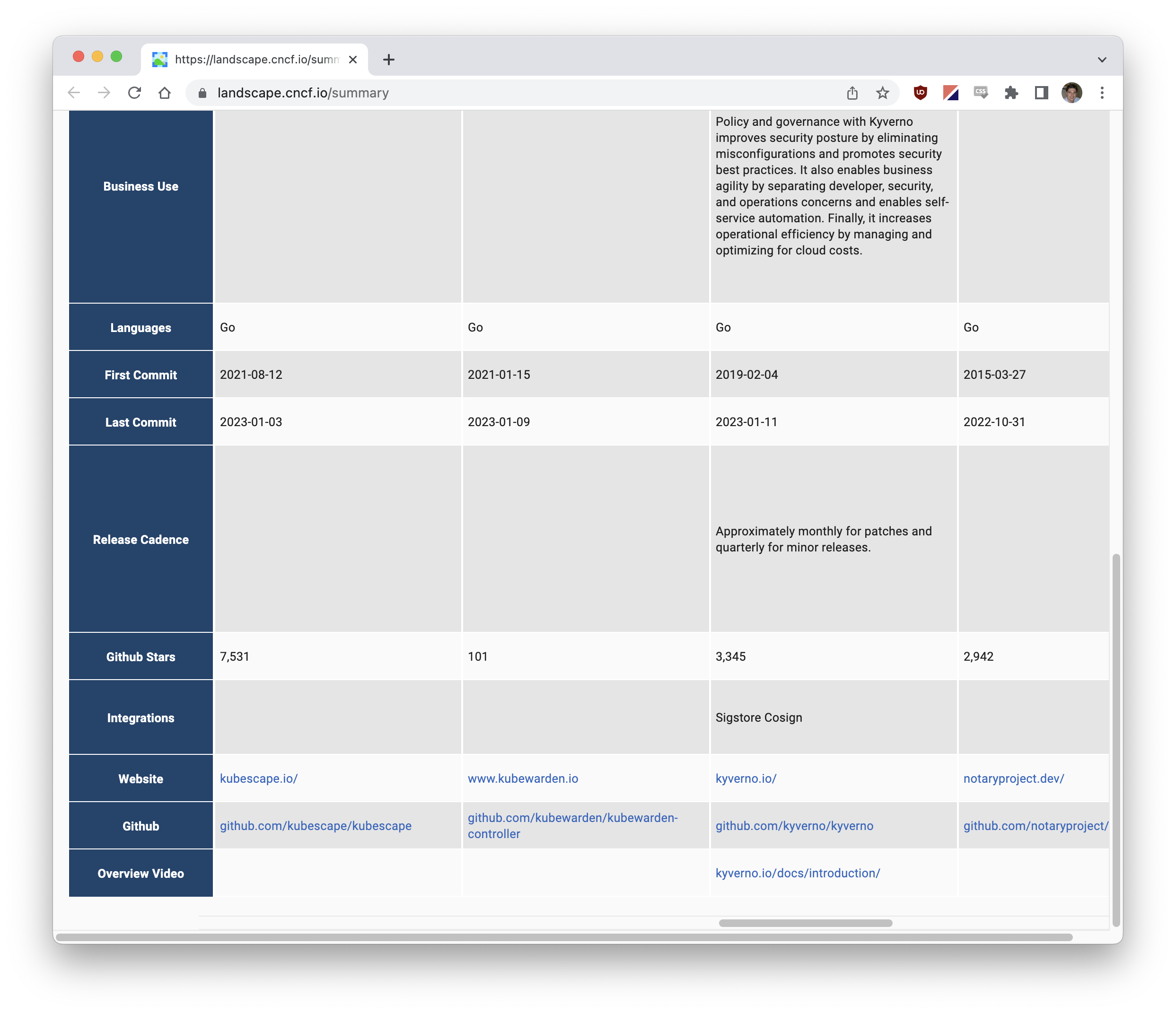1176x1014 pixels.
Task: Open the Chrome three-dot settings menu
Action: click(x=1102, y=93)
